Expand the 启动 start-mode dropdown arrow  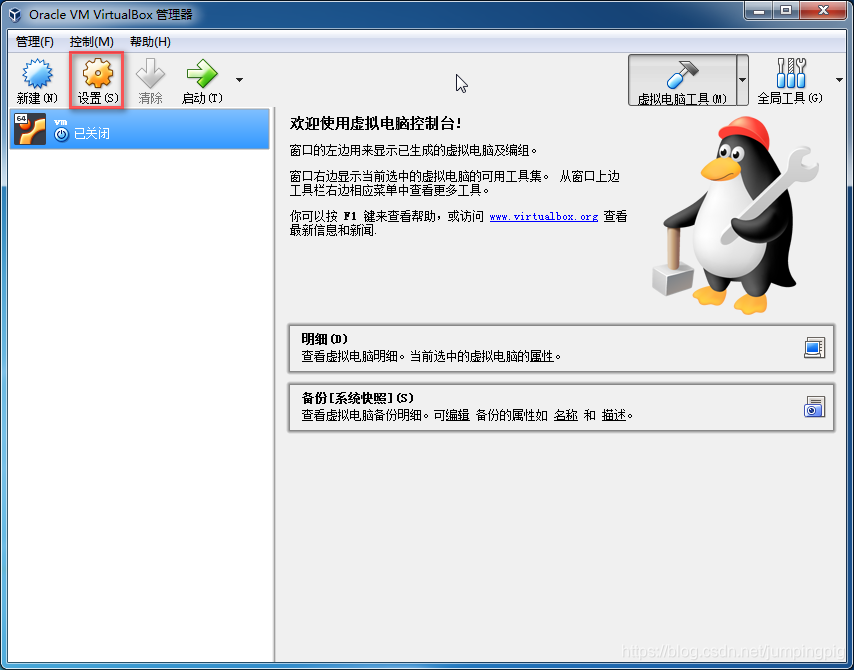pyautogui.click(x=239, y=80)
